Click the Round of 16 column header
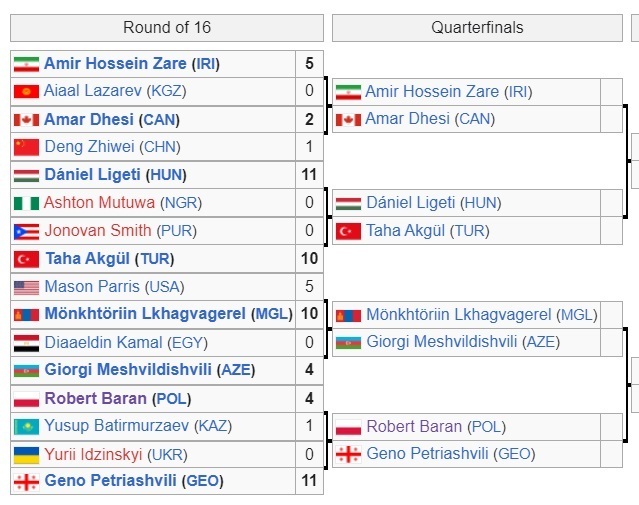 click(x=167, y=28)
